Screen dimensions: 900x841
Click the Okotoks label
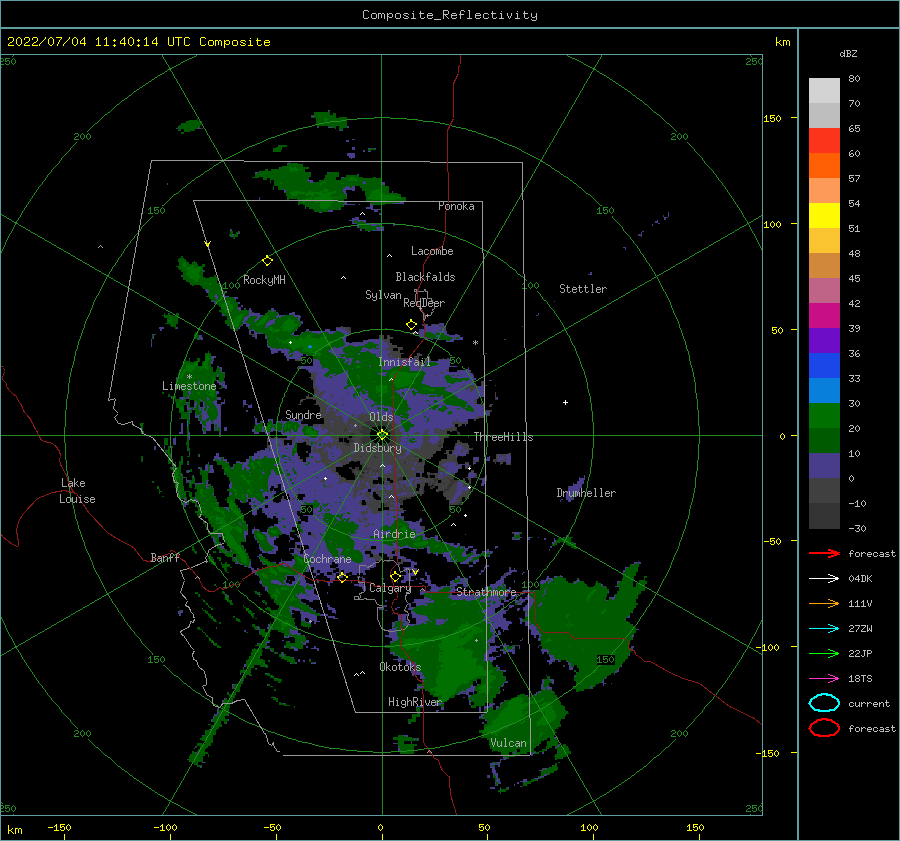point(401,667)
